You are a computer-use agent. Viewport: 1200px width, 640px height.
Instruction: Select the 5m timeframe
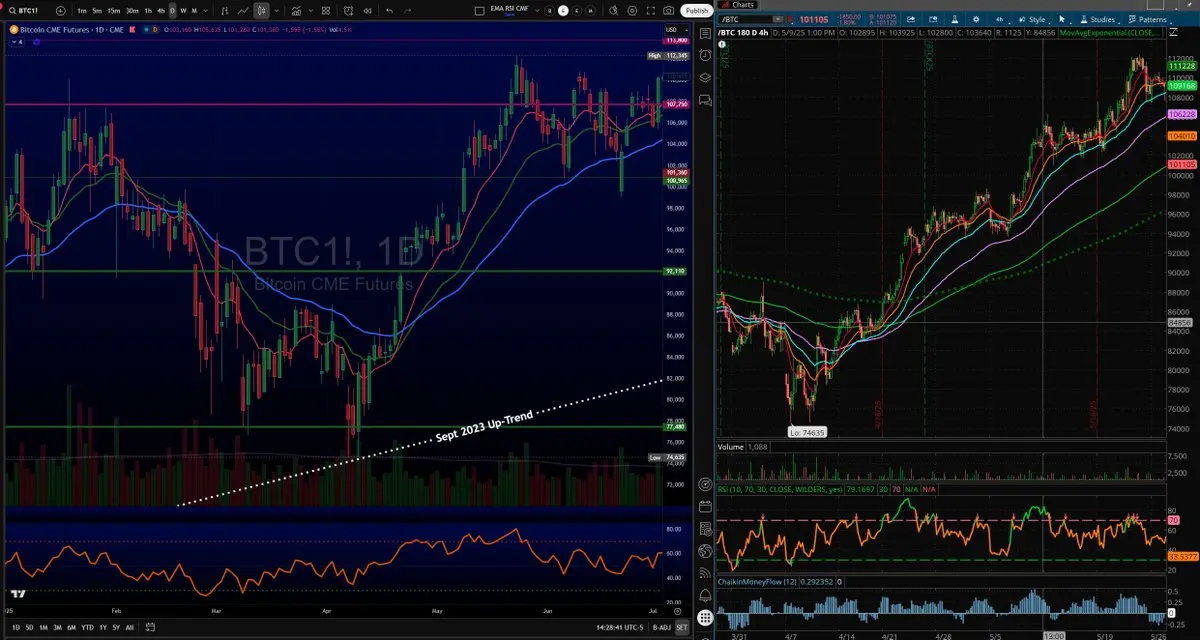point(97,10)
